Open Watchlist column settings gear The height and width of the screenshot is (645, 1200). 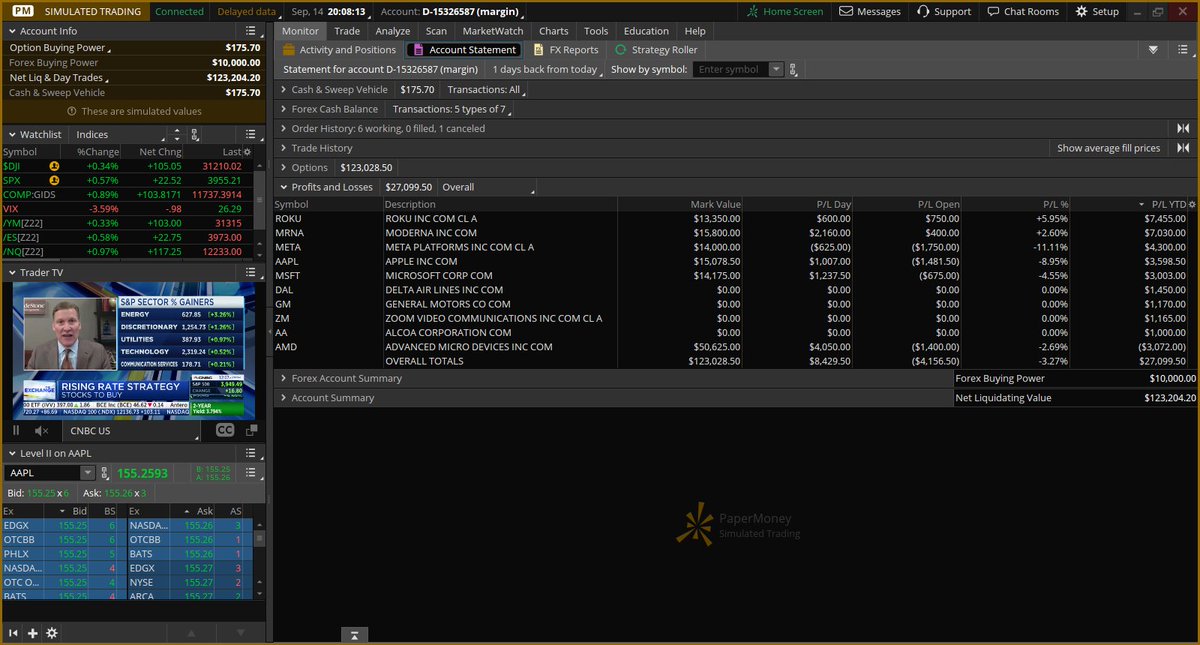point(248,152)
